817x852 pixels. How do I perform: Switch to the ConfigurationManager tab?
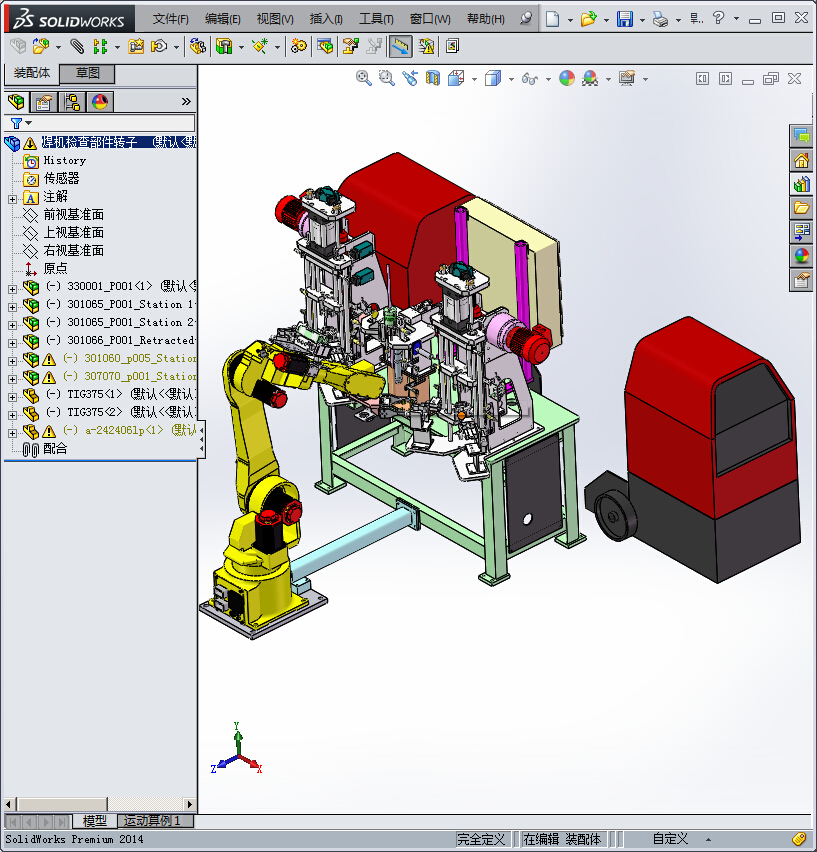(72, 102)
